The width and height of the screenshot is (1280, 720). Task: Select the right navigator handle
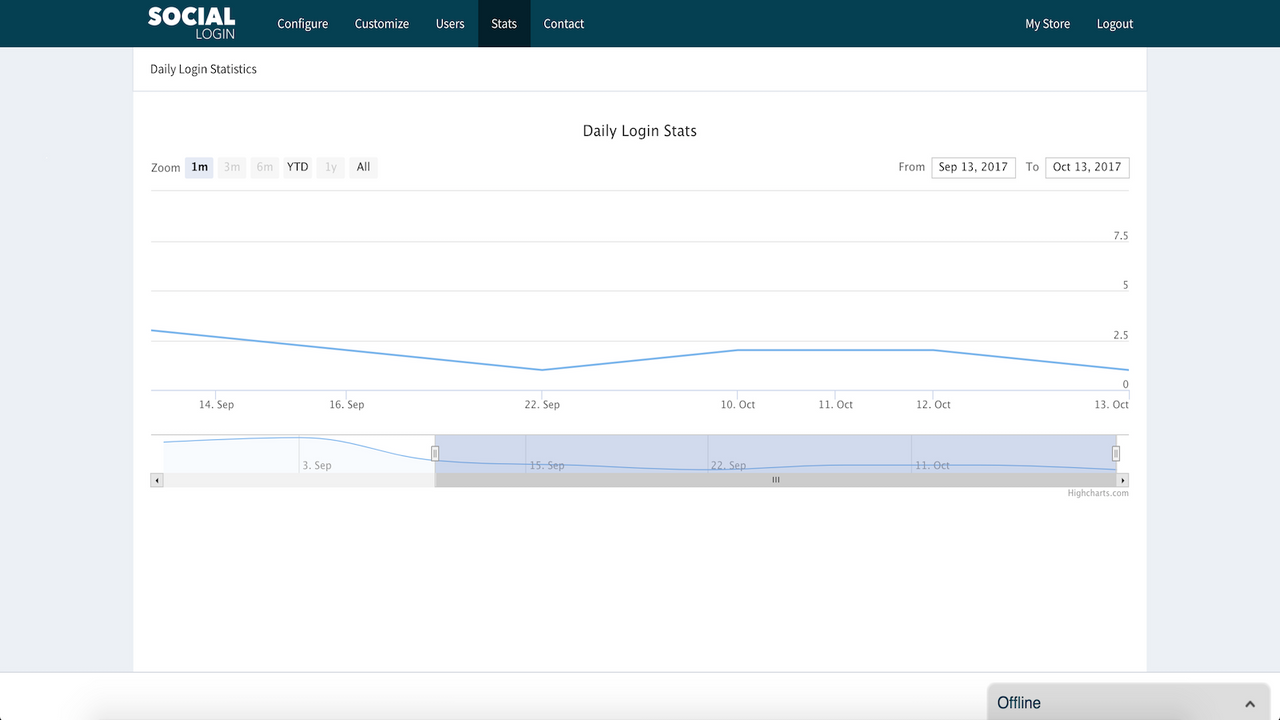pyautogui.click(x=1115, y=453)
